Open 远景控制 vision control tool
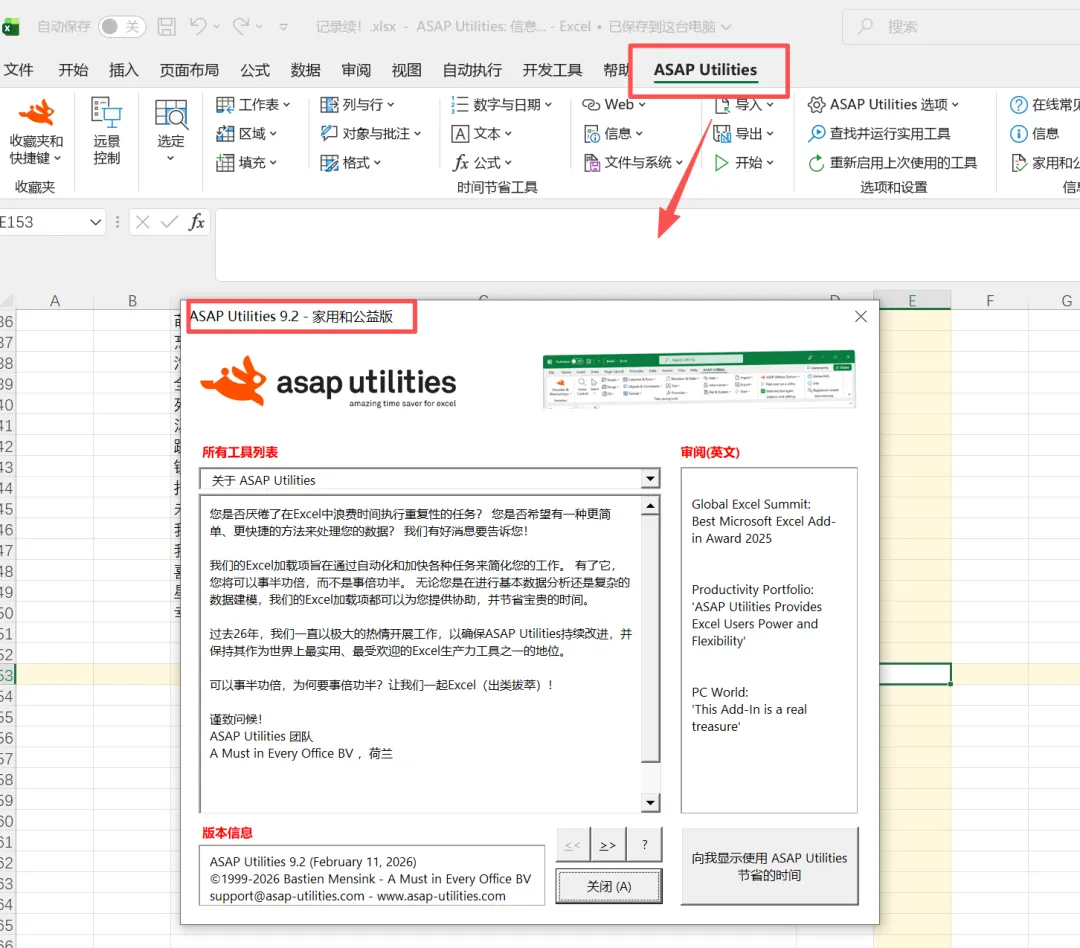This screenshot has width=1080, height=948. [x=106, y=131]
